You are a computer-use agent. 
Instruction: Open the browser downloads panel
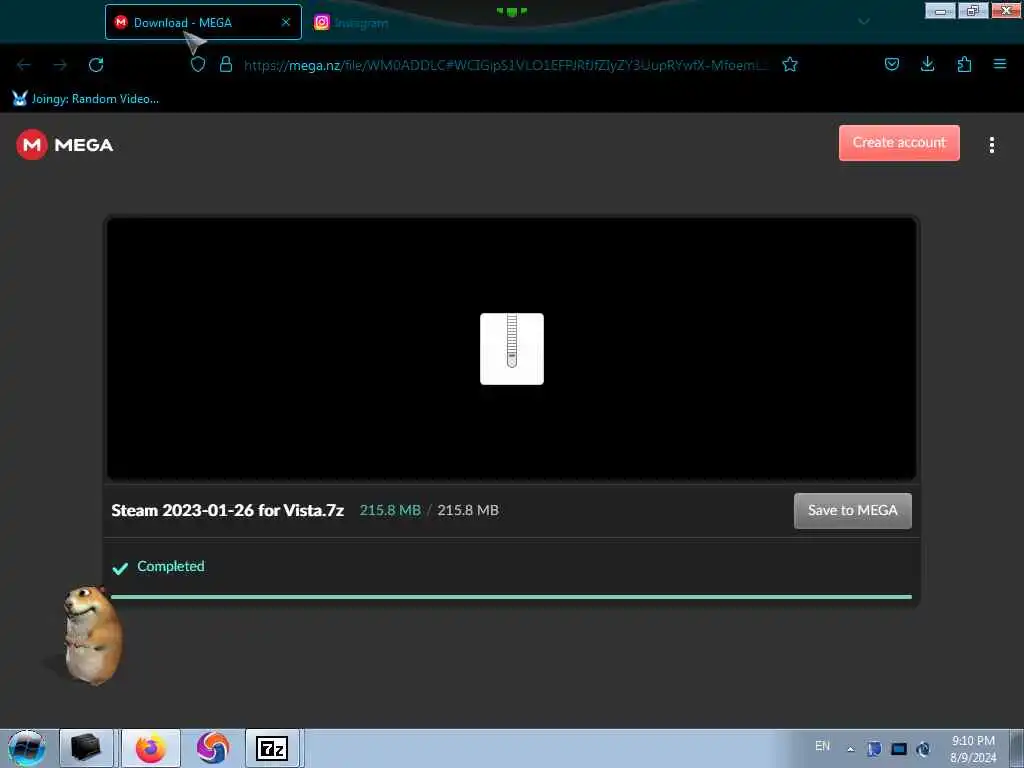click(927, 64)
